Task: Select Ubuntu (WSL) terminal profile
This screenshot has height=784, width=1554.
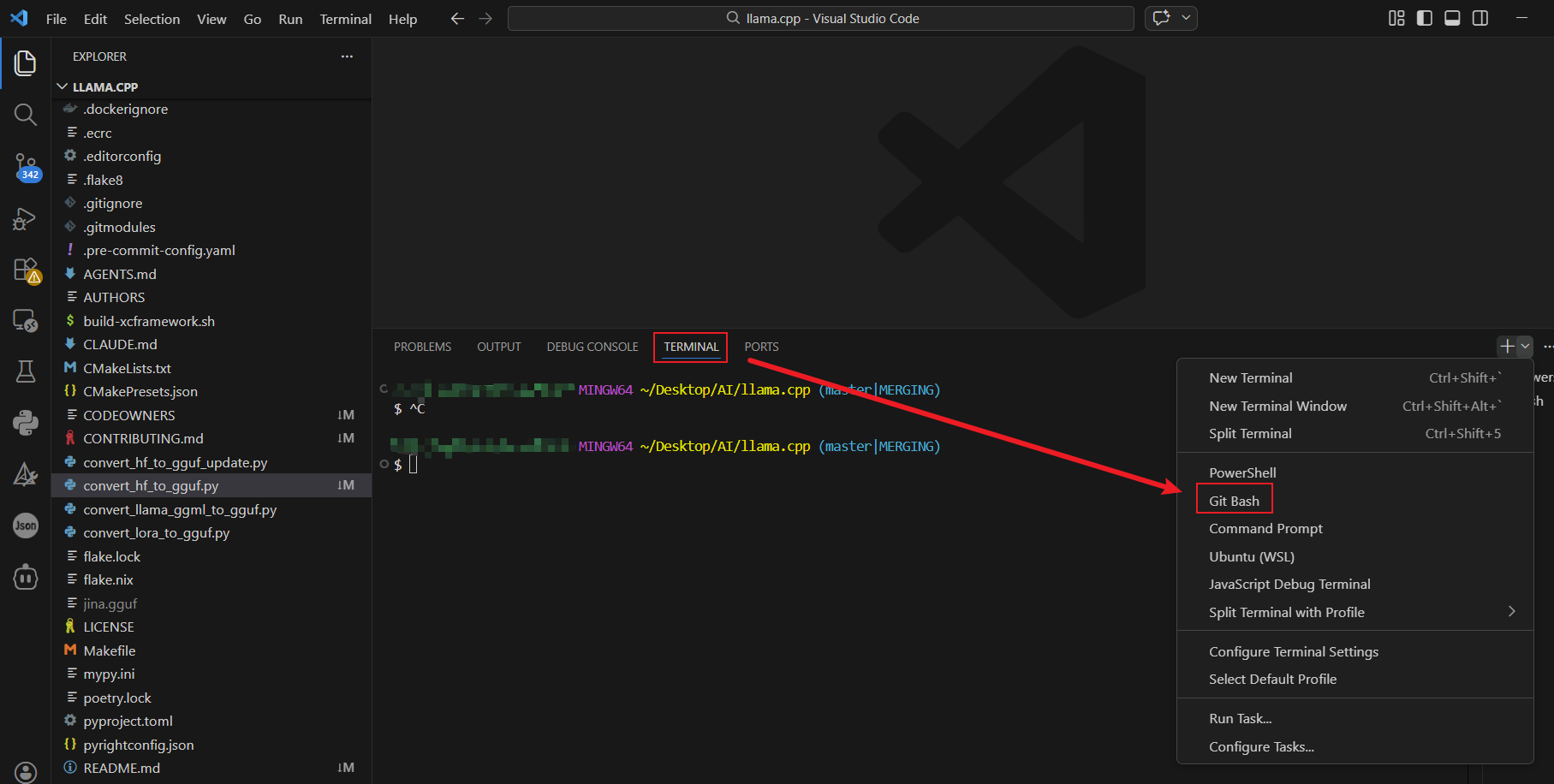Action: click(1355, 557)
